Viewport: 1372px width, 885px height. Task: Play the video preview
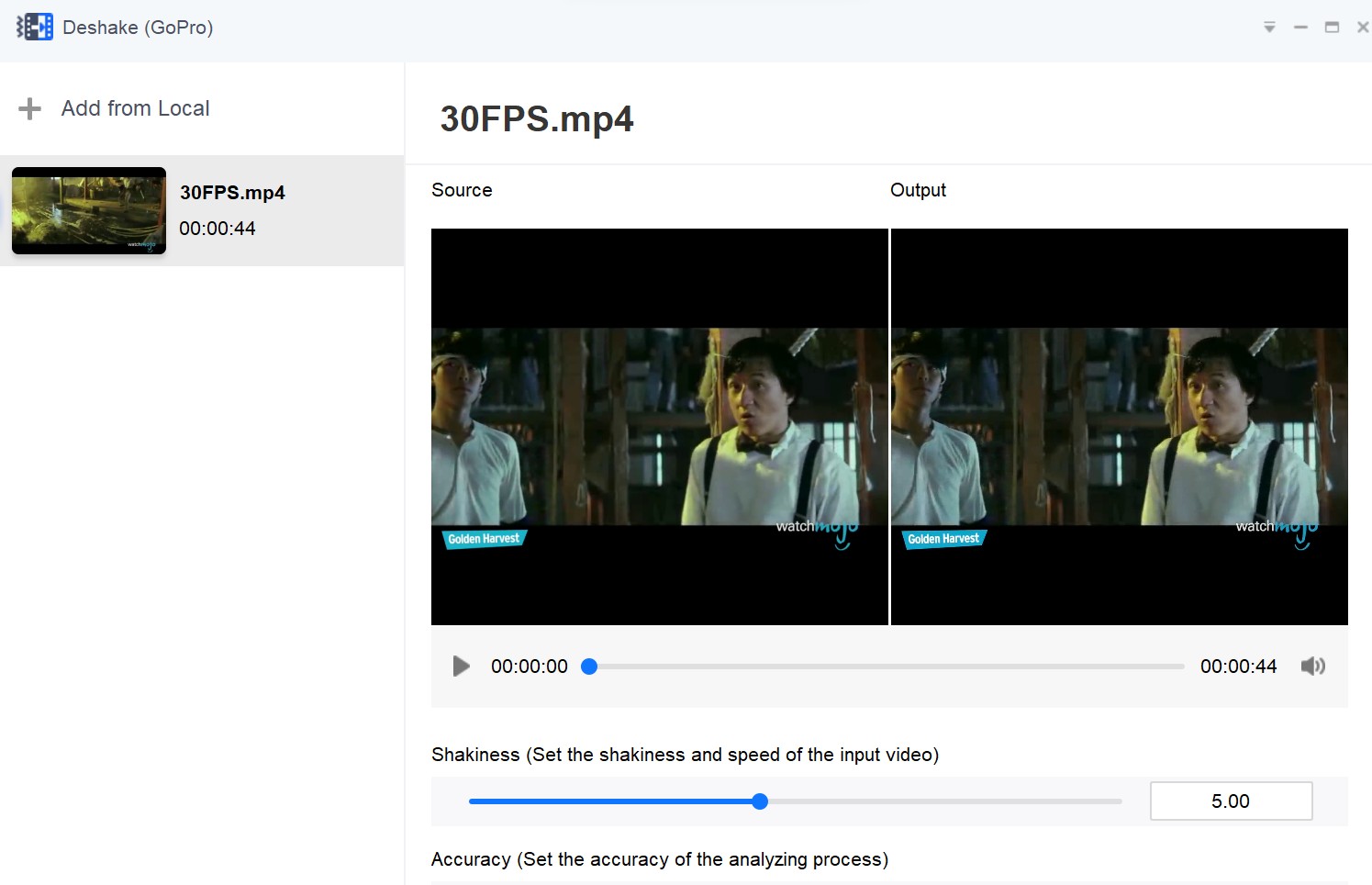[461, 667]
